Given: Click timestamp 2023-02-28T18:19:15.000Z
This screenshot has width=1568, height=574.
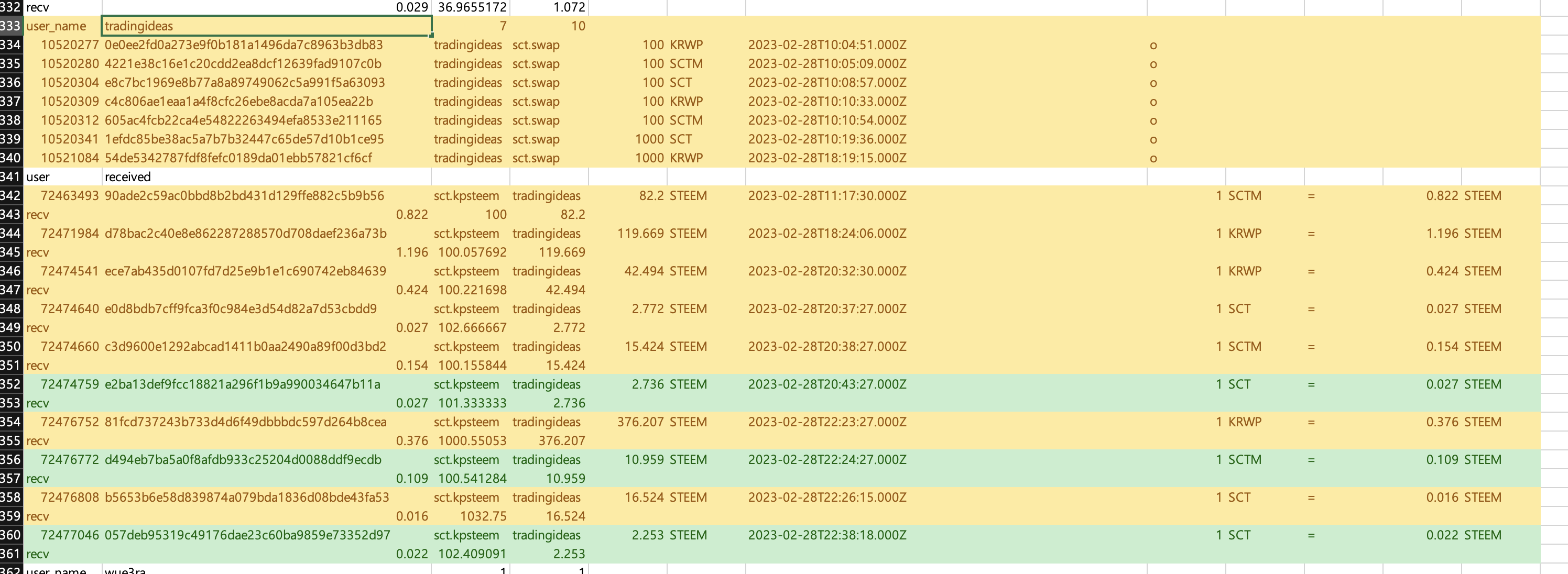Looking at the screenshot, I should coord(826,158).
